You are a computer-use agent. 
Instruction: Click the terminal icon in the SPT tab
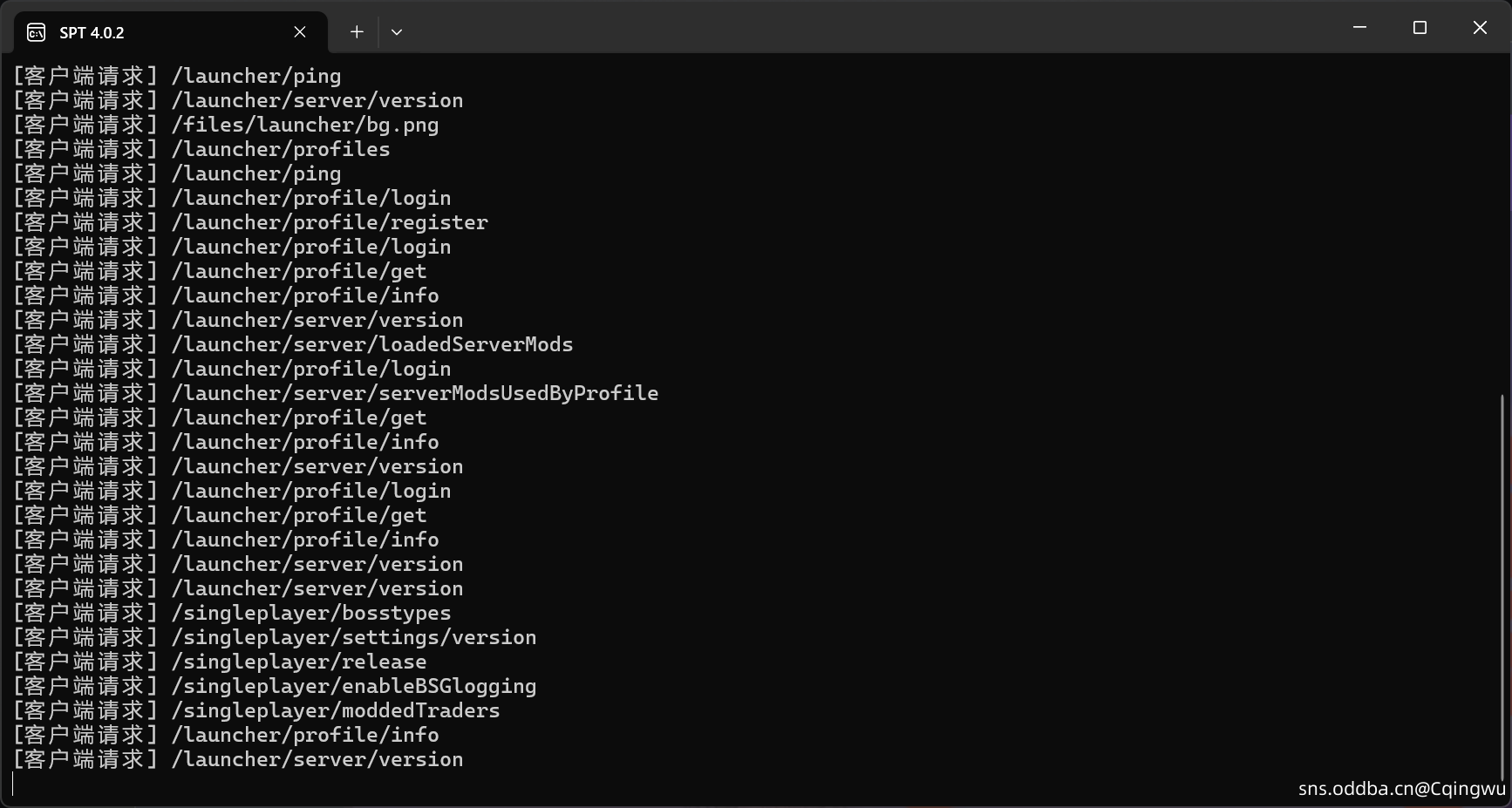(x=37, y=32)
